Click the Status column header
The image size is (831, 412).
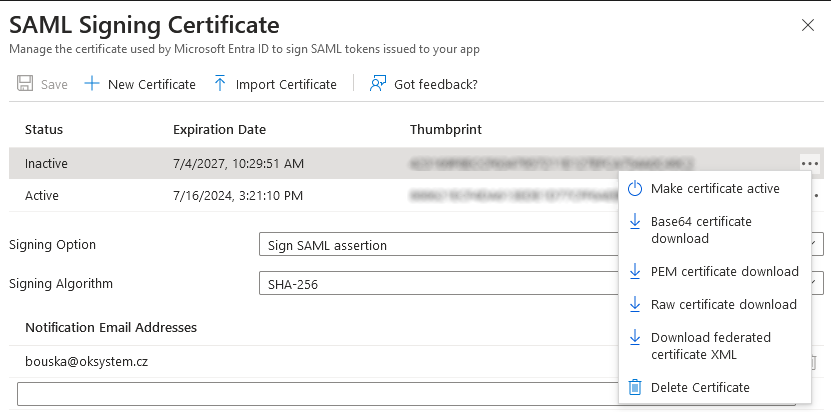pyautogui.click(x=44, y=130)
